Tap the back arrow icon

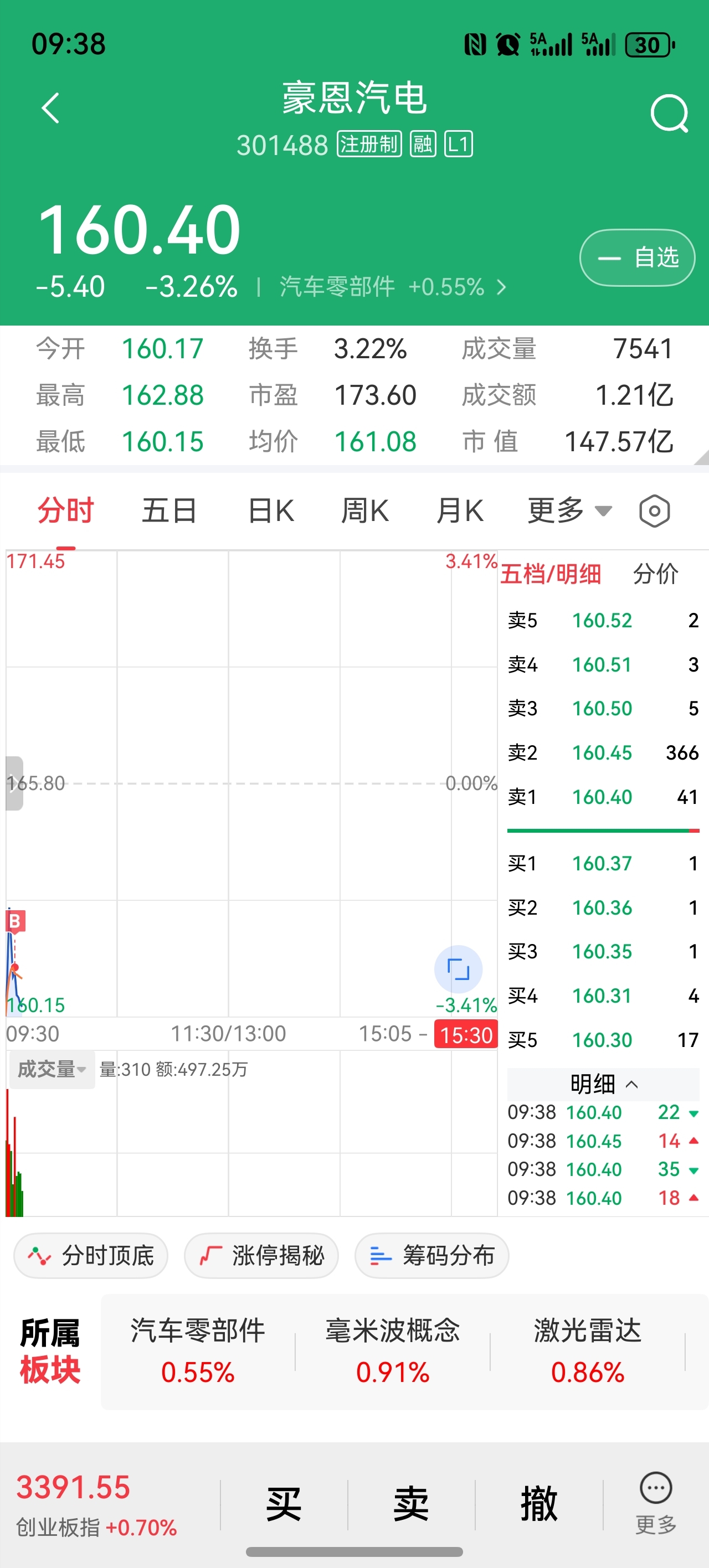[51, 109]
